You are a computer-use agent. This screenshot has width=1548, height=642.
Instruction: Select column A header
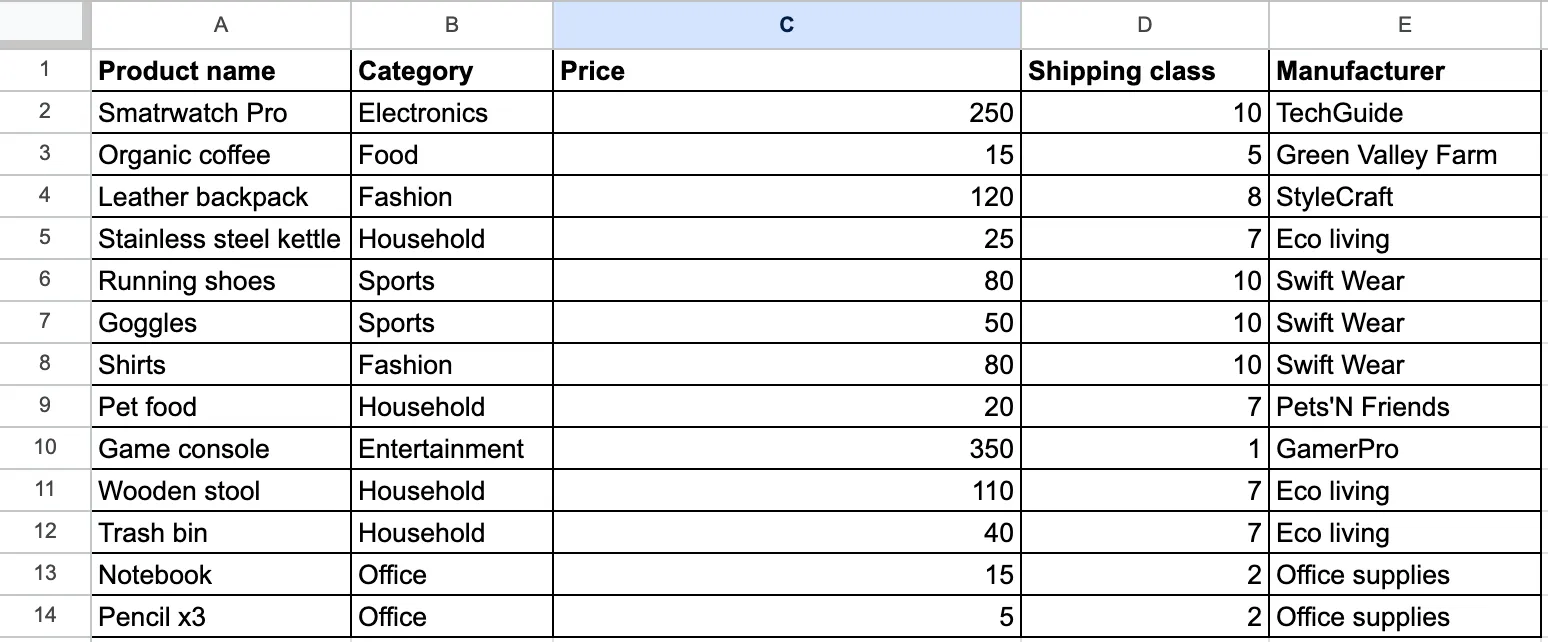point(221,25)
